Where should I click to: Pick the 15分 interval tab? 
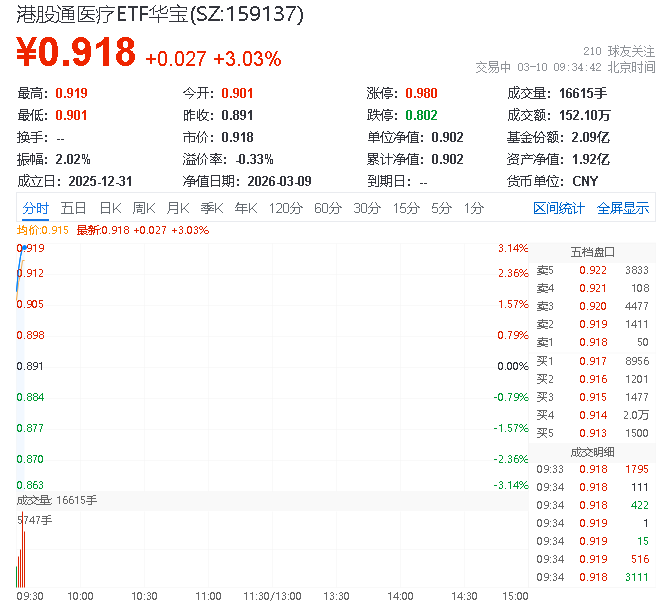click(x=406, y=208)
